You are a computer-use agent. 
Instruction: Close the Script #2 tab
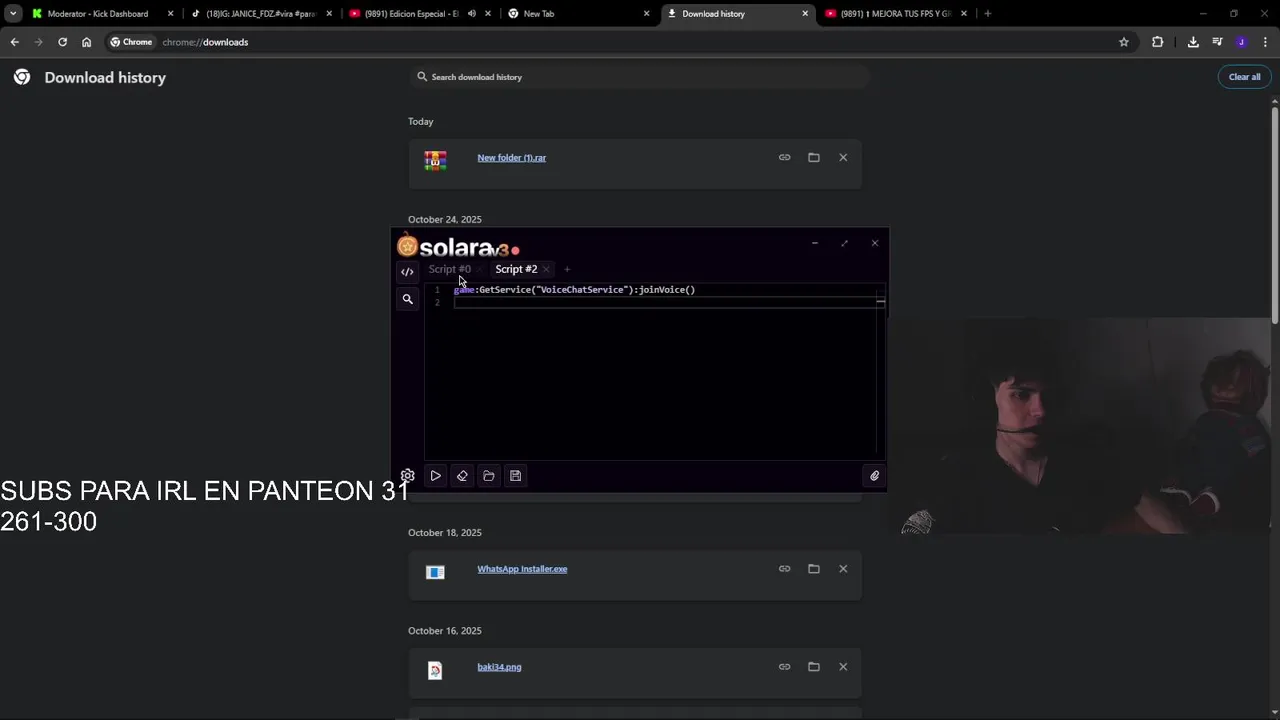(x=546, y=269)
